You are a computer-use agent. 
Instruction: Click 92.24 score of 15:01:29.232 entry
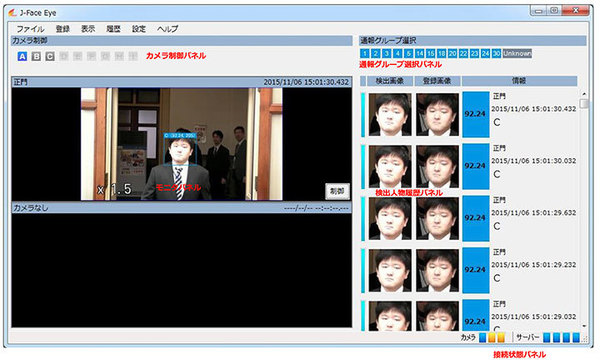point(476,270)
